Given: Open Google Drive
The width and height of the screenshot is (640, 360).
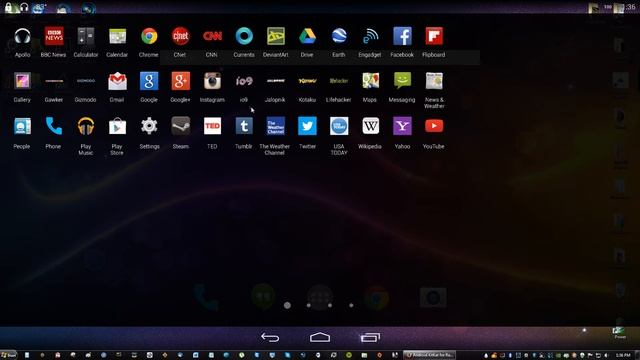Looking at the screenshot, I should (x=307, y=36).
